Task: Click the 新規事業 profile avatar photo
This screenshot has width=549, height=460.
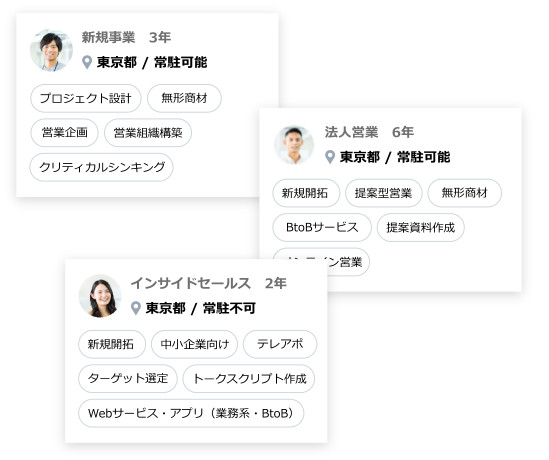Action: coord(51,50)
